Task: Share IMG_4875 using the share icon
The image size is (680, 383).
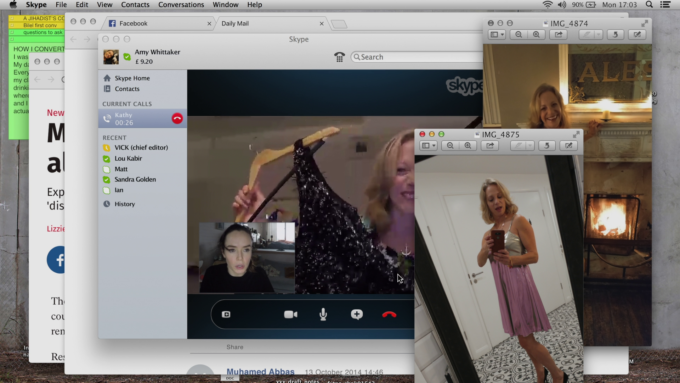Action: pyautogui.click(x=490, y=146)
